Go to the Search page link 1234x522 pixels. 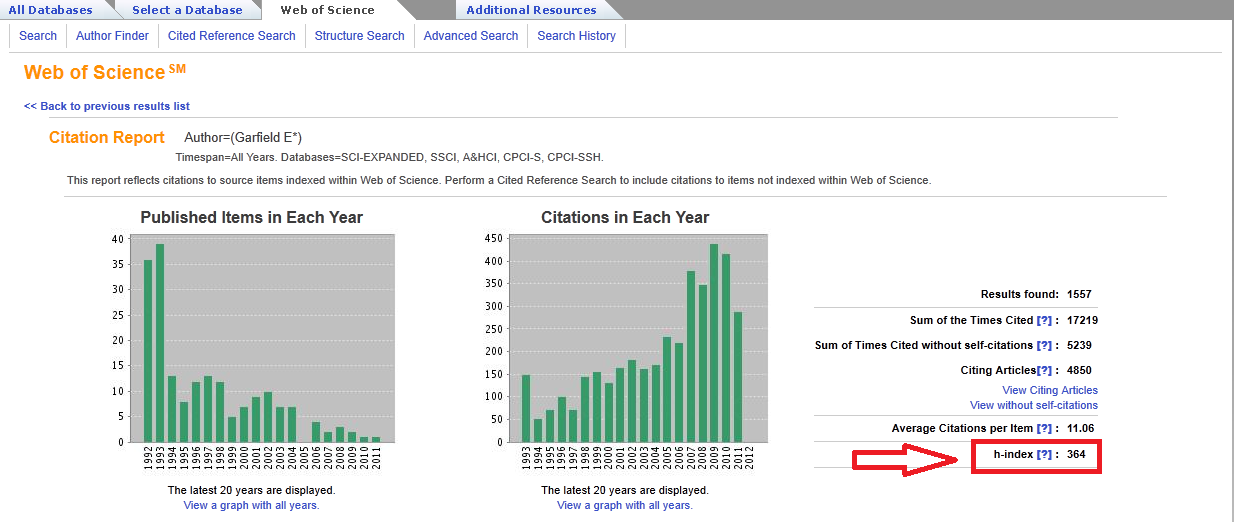[x=38, y=36]
